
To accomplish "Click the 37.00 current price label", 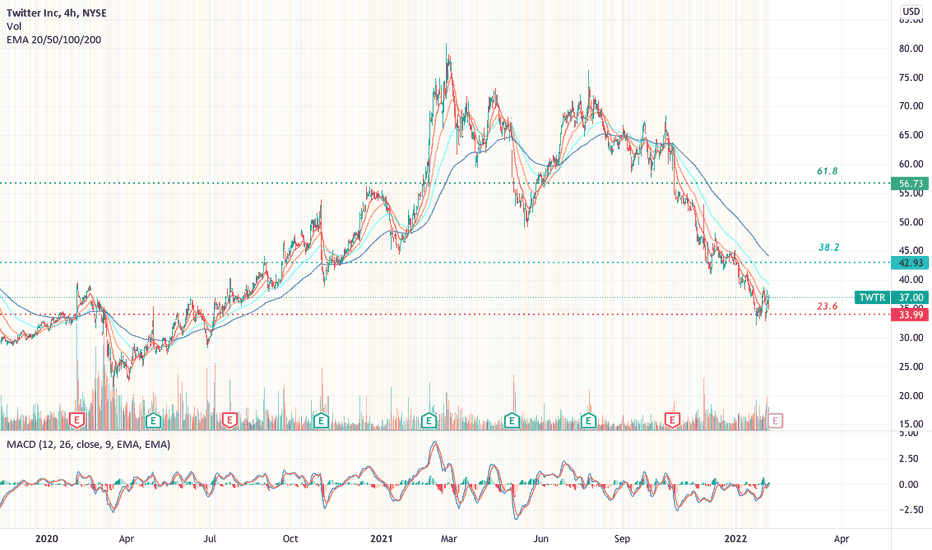I will click(911, 297).
